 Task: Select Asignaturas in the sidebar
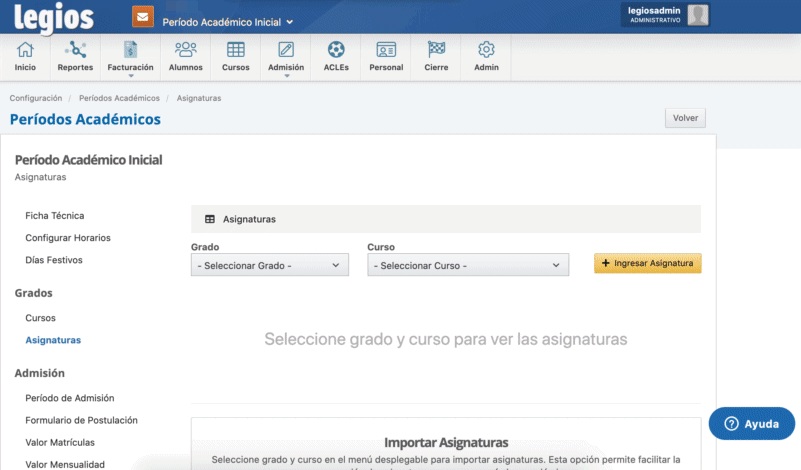(x=53, y=340)
